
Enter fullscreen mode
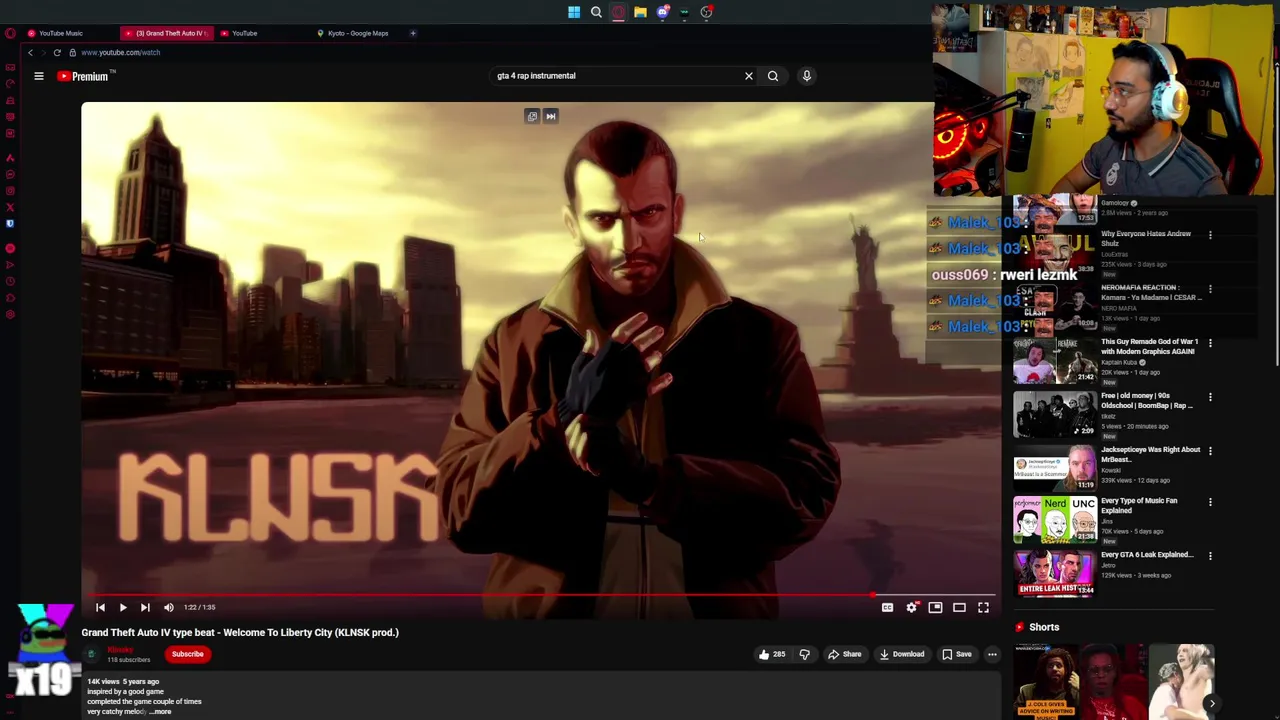pyautogui.click(x=983, y=607)
